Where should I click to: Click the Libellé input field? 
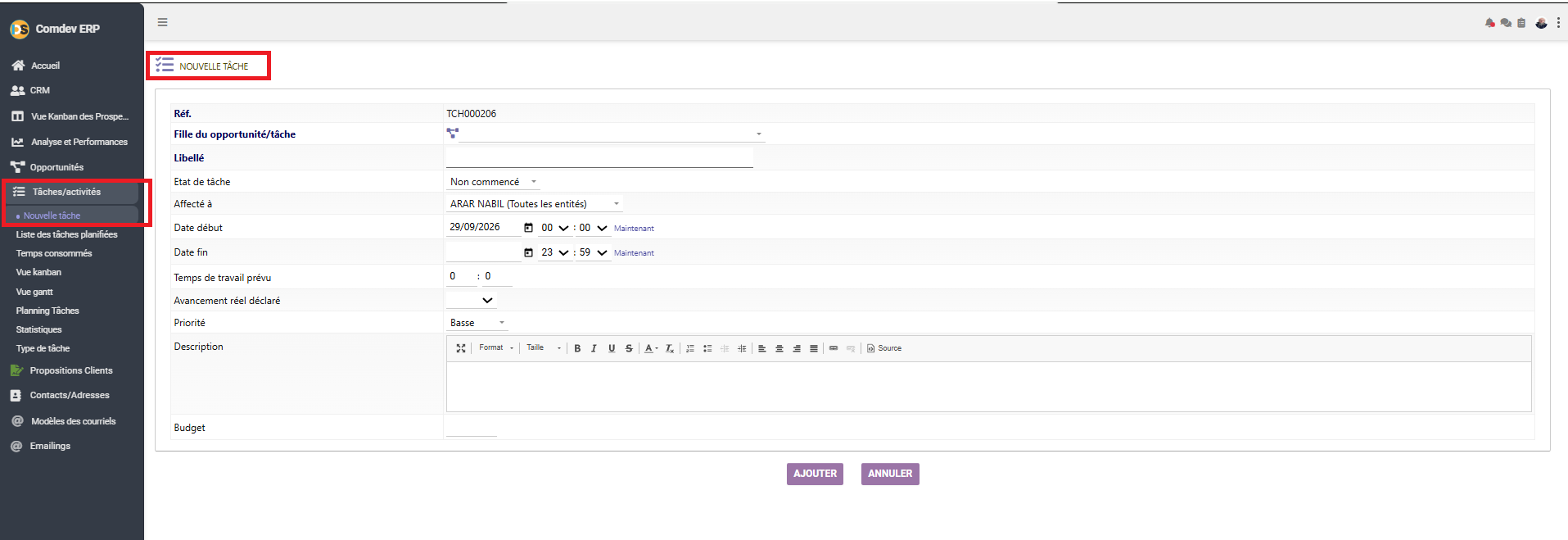pos(599,158)
